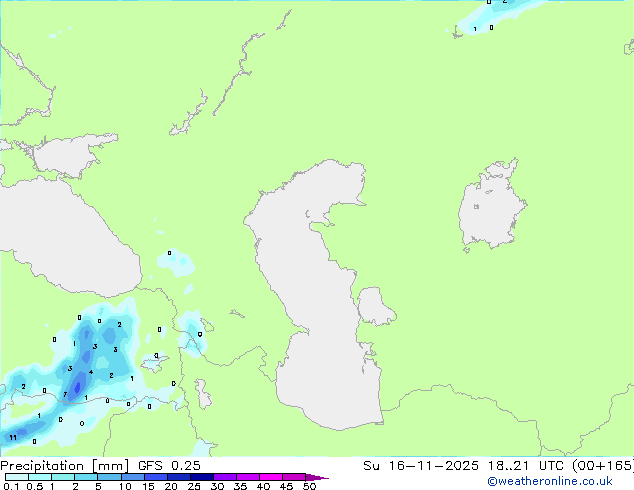This screenshot has height=490, width=634.
Task: Click the purple arrow above 50 mm
Action: (317, 477)
